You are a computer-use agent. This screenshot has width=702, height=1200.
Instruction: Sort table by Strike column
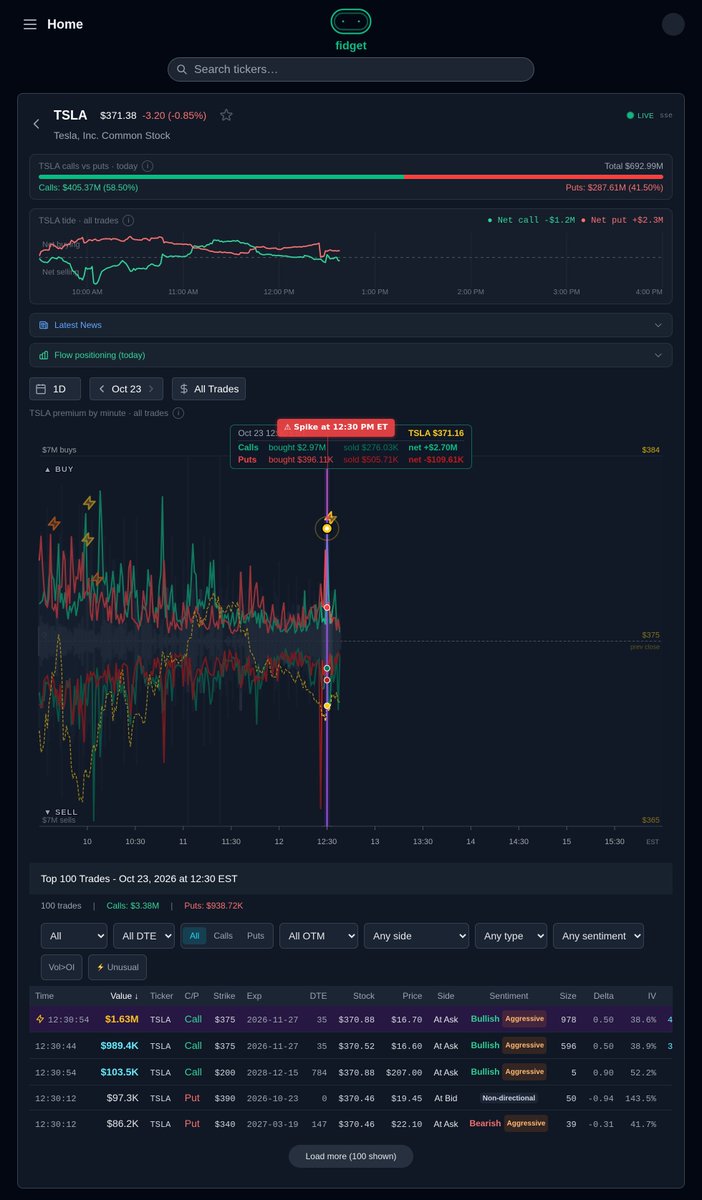tap(224, 996)
